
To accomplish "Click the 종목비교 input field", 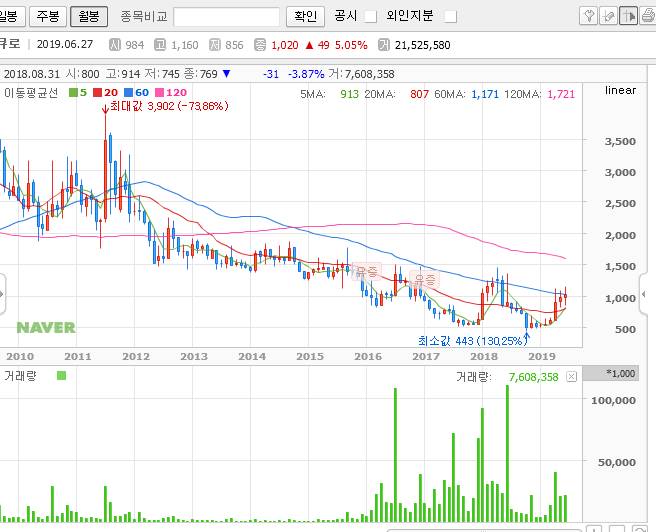I will (226, 17).
